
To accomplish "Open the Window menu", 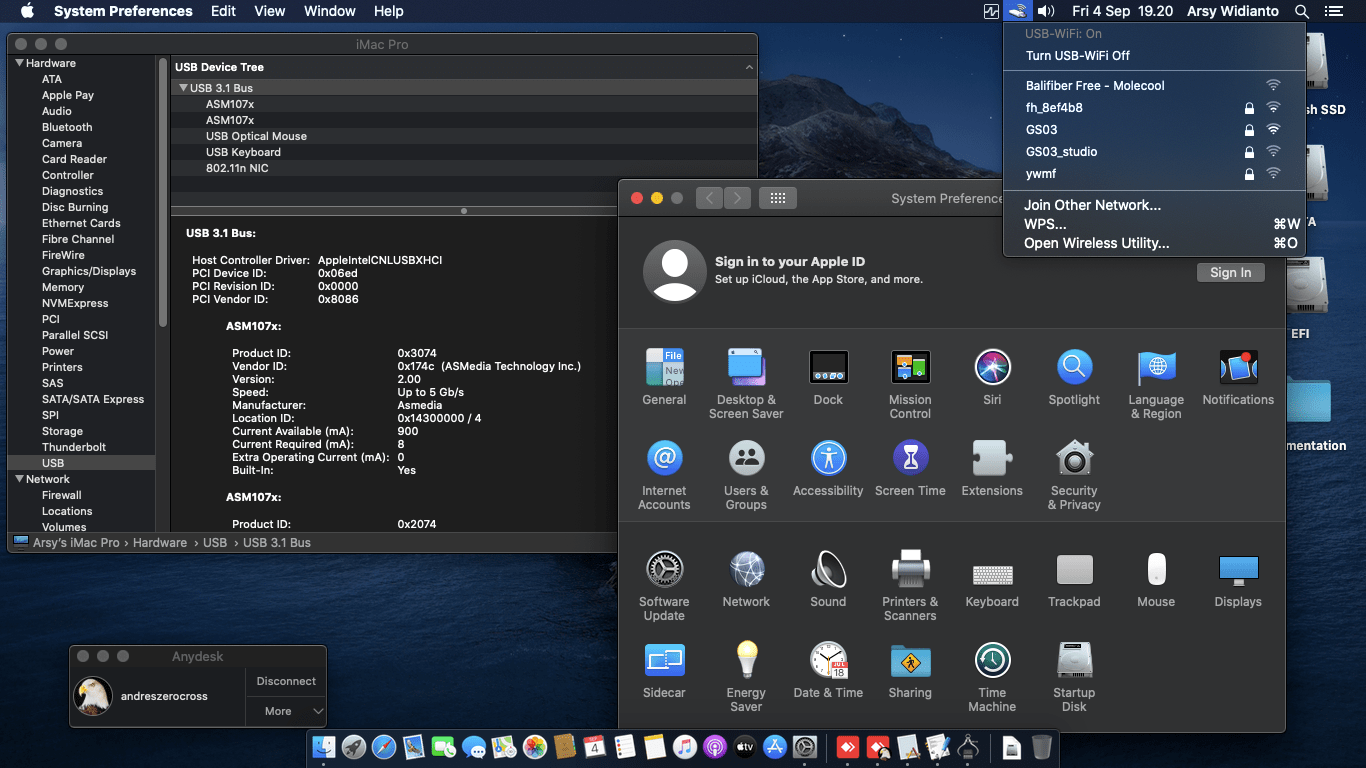I will click(329, 11).
